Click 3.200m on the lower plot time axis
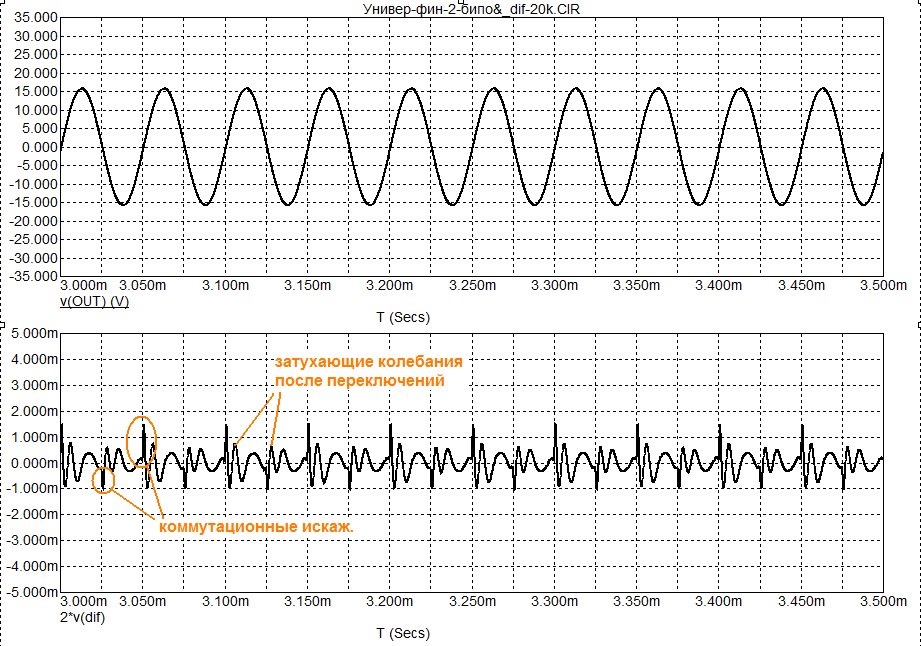The image size is (921, 646). tap(389, 601)
